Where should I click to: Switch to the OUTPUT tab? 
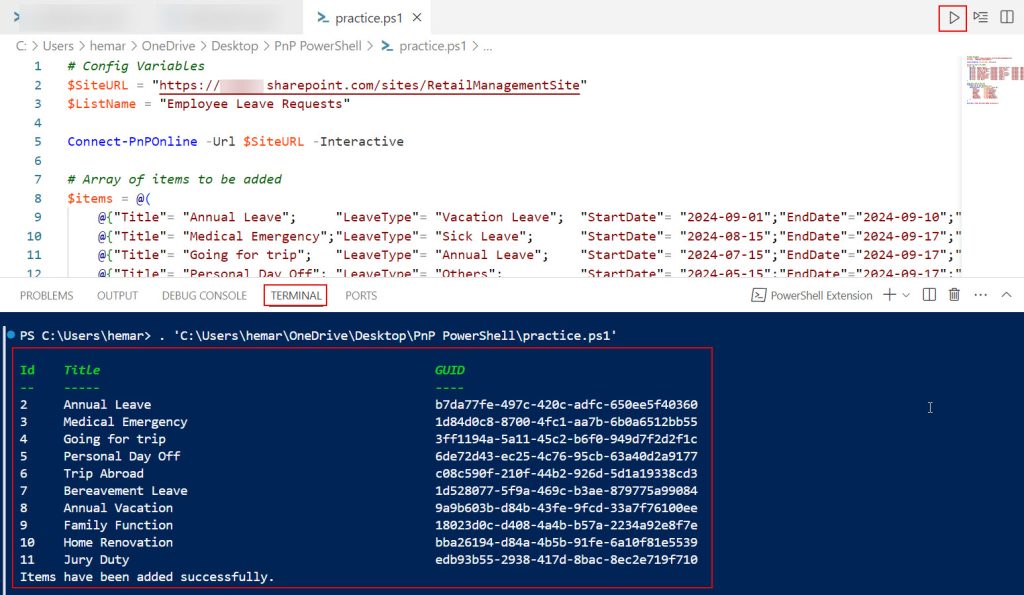[118, 296]
